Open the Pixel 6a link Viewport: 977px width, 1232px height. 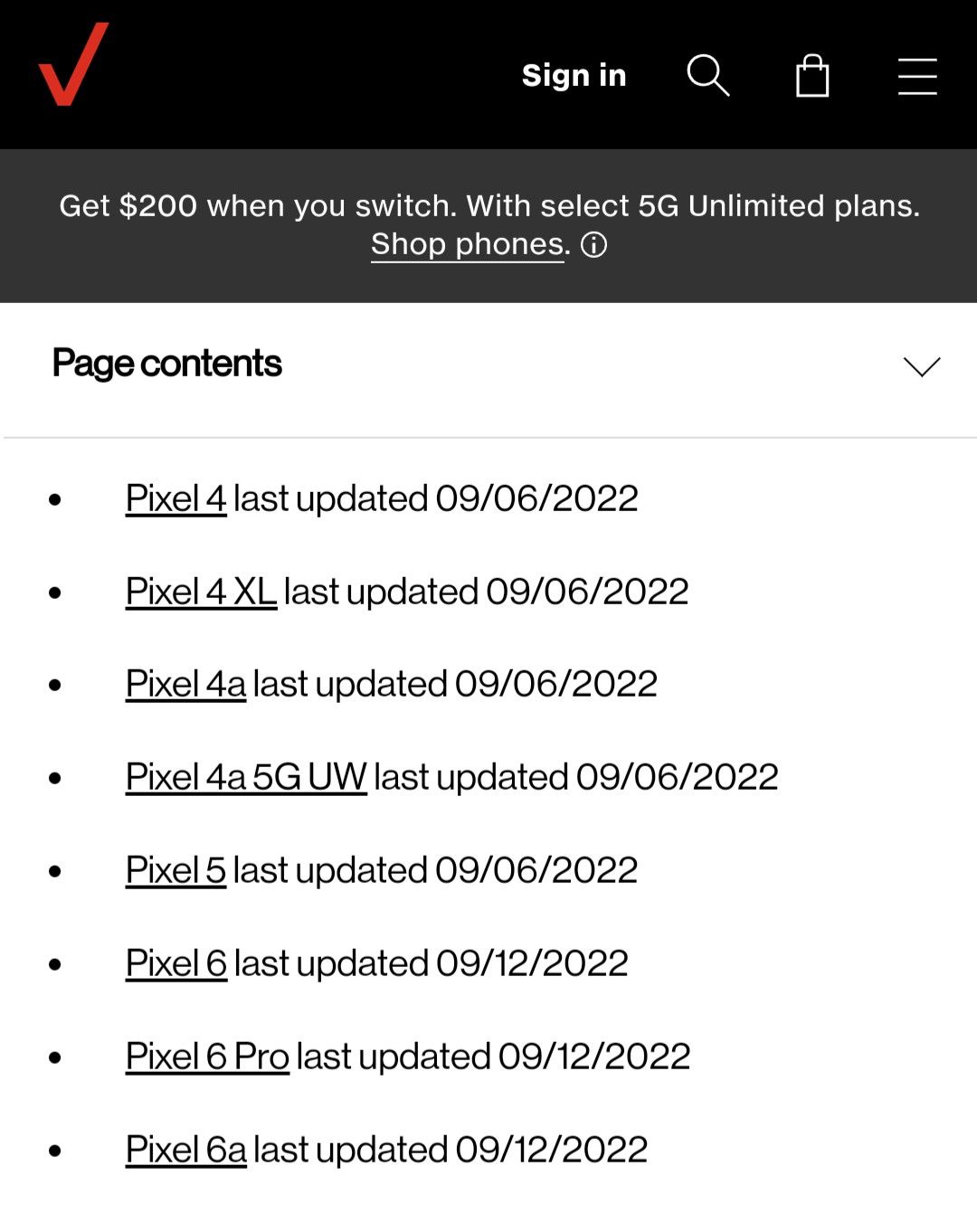click(x=185, y=1150)
